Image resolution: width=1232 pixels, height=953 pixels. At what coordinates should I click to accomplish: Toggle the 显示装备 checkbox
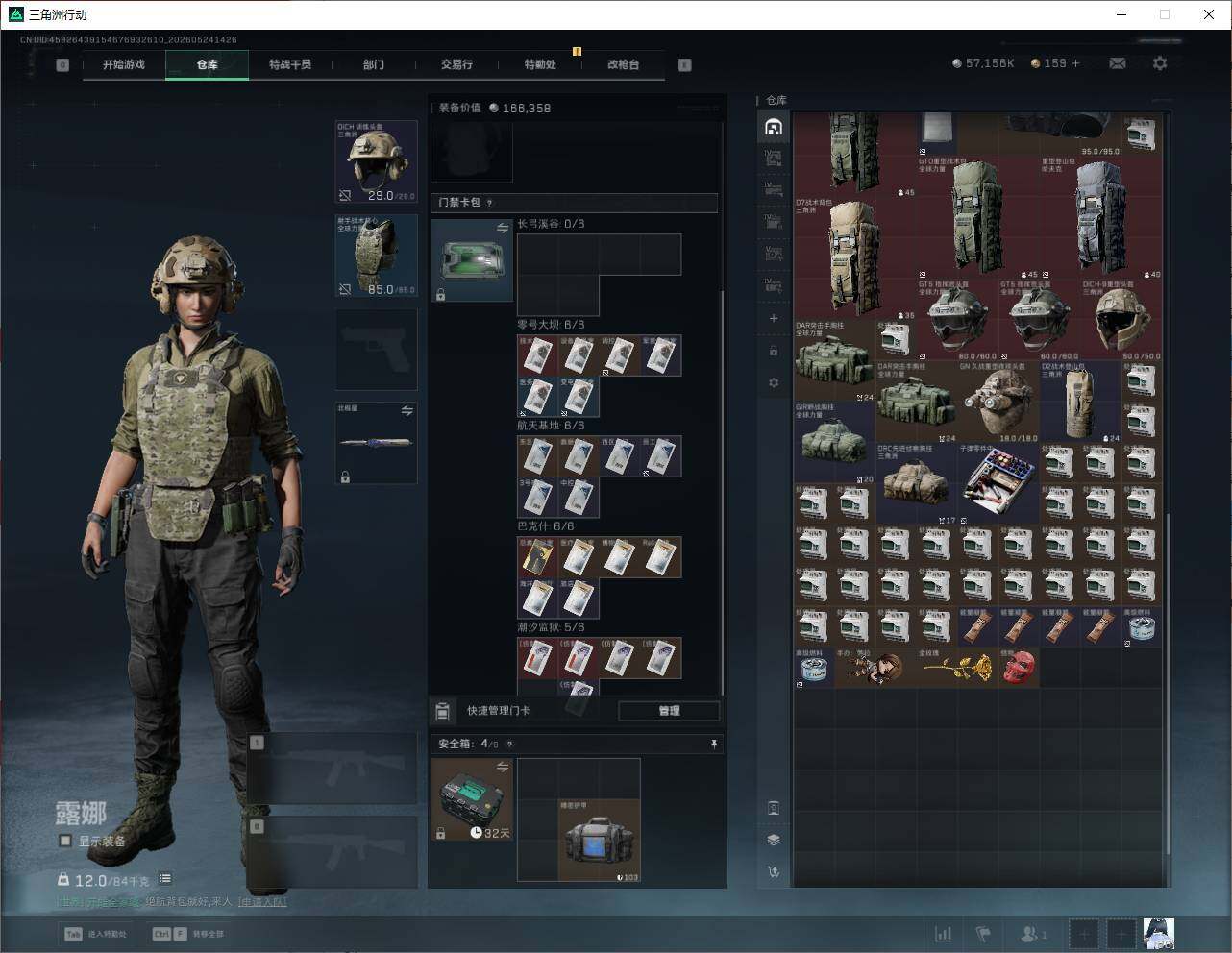tap(65, 841)
